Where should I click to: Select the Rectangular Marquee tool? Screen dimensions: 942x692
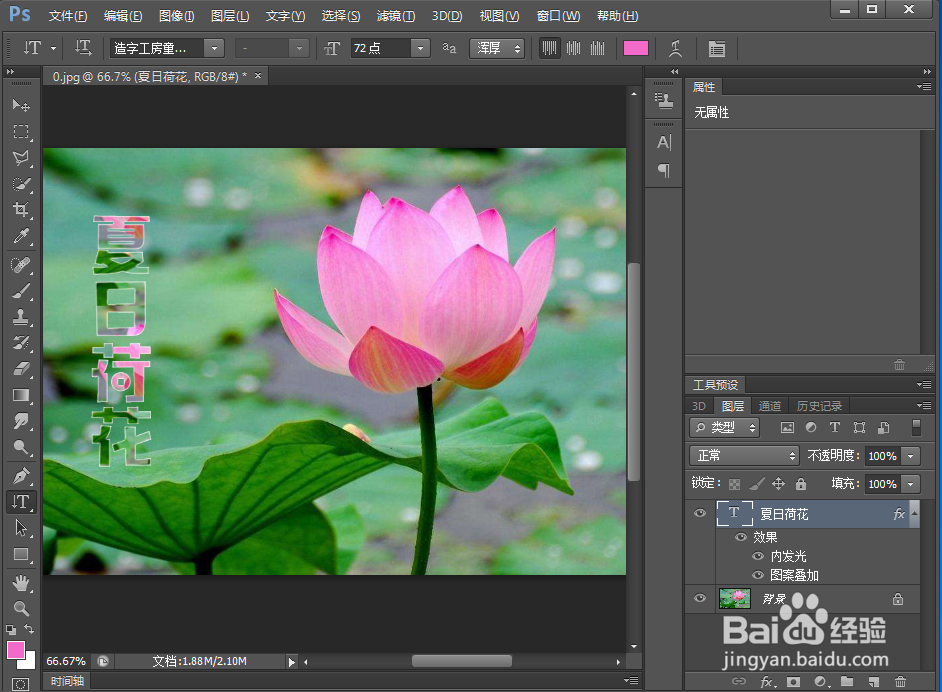(21, 132)
